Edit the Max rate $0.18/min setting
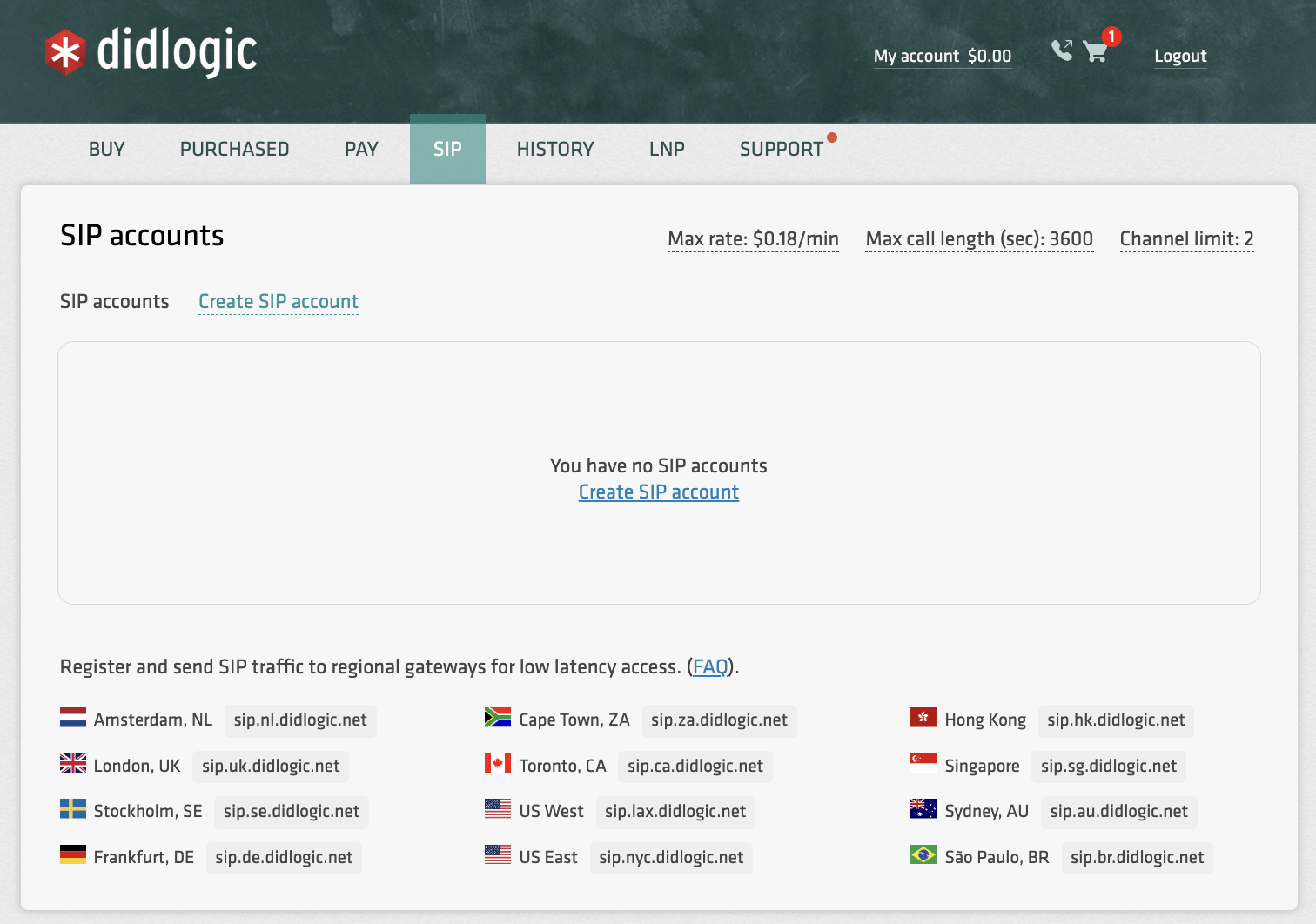This screenshot has width=1316, height=924. 753,239
